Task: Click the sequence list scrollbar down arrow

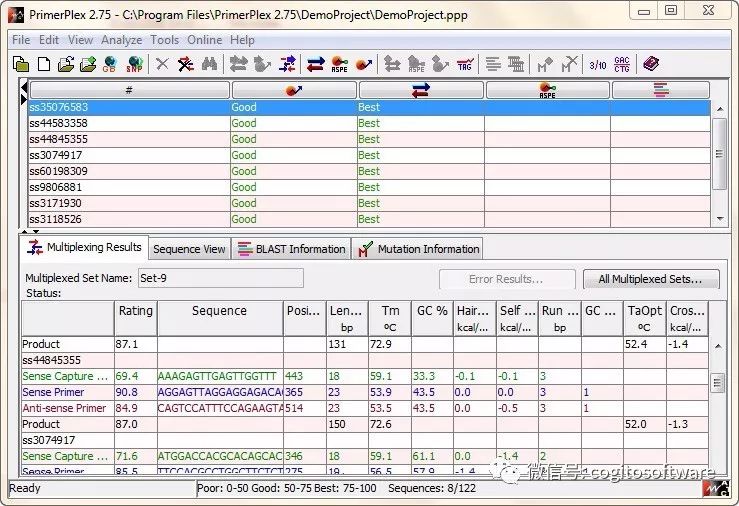Action: tap(720, 219)
